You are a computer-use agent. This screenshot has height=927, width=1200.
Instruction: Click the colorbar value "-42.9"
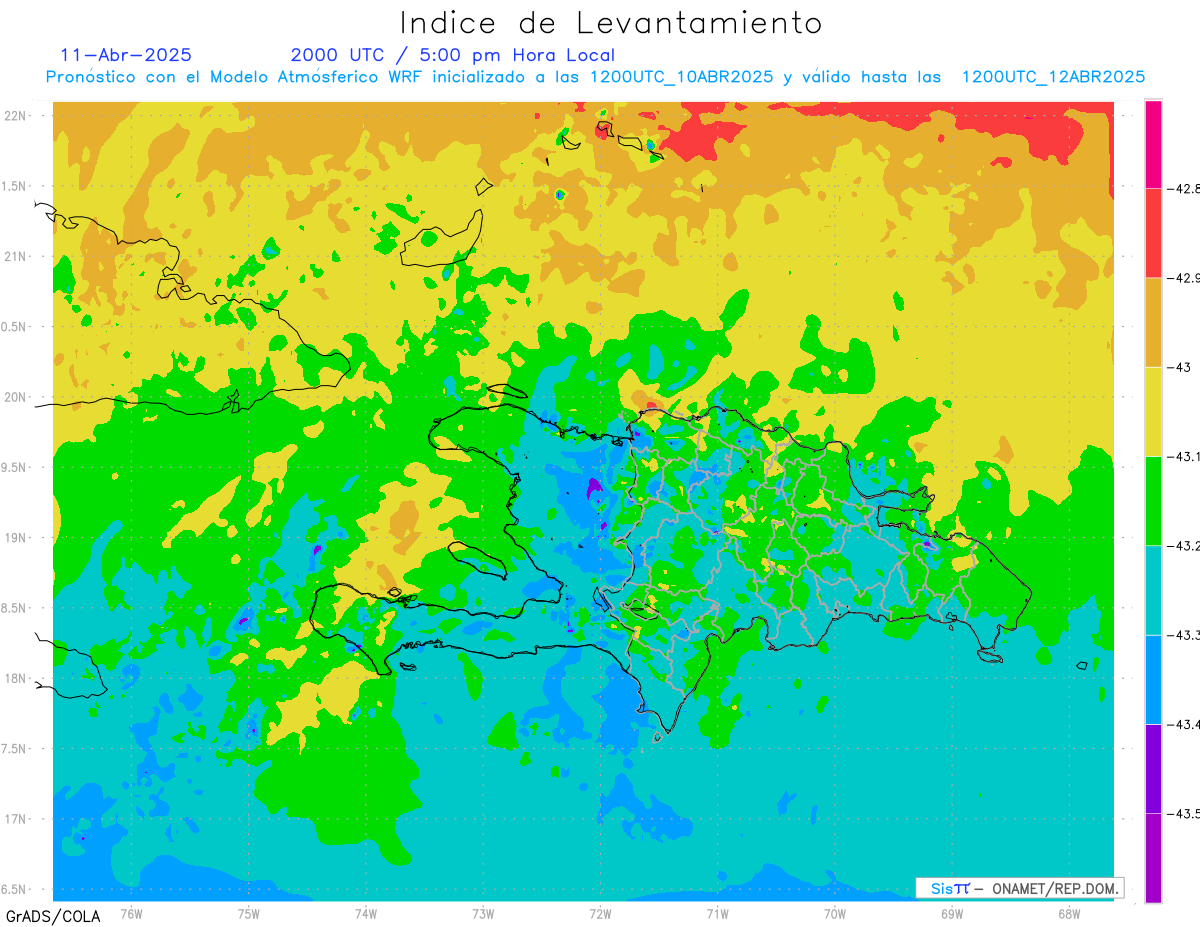[x=1186, y=278]
